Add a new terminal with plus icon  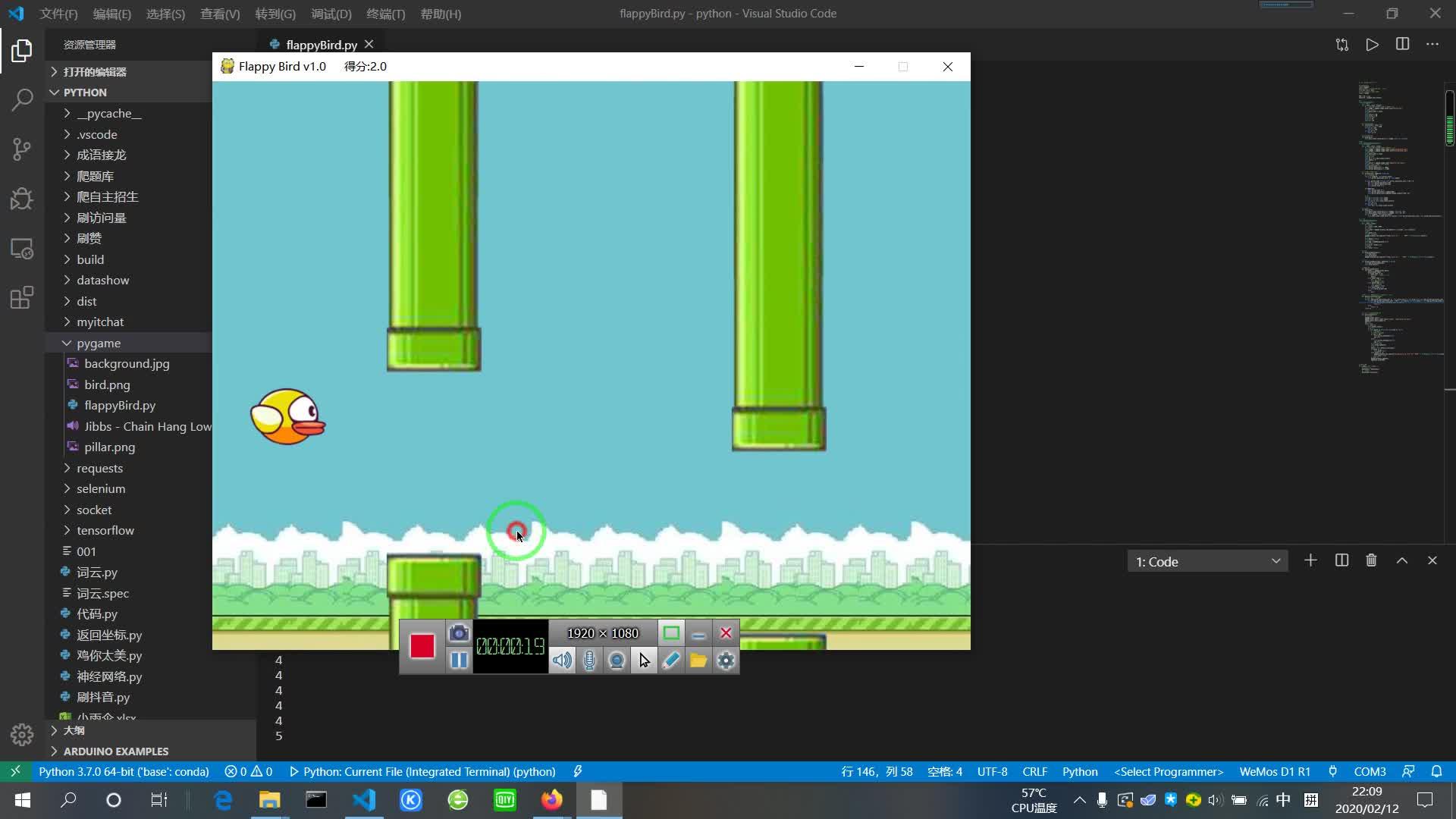pyautogui.click(x=1310, y=560)
